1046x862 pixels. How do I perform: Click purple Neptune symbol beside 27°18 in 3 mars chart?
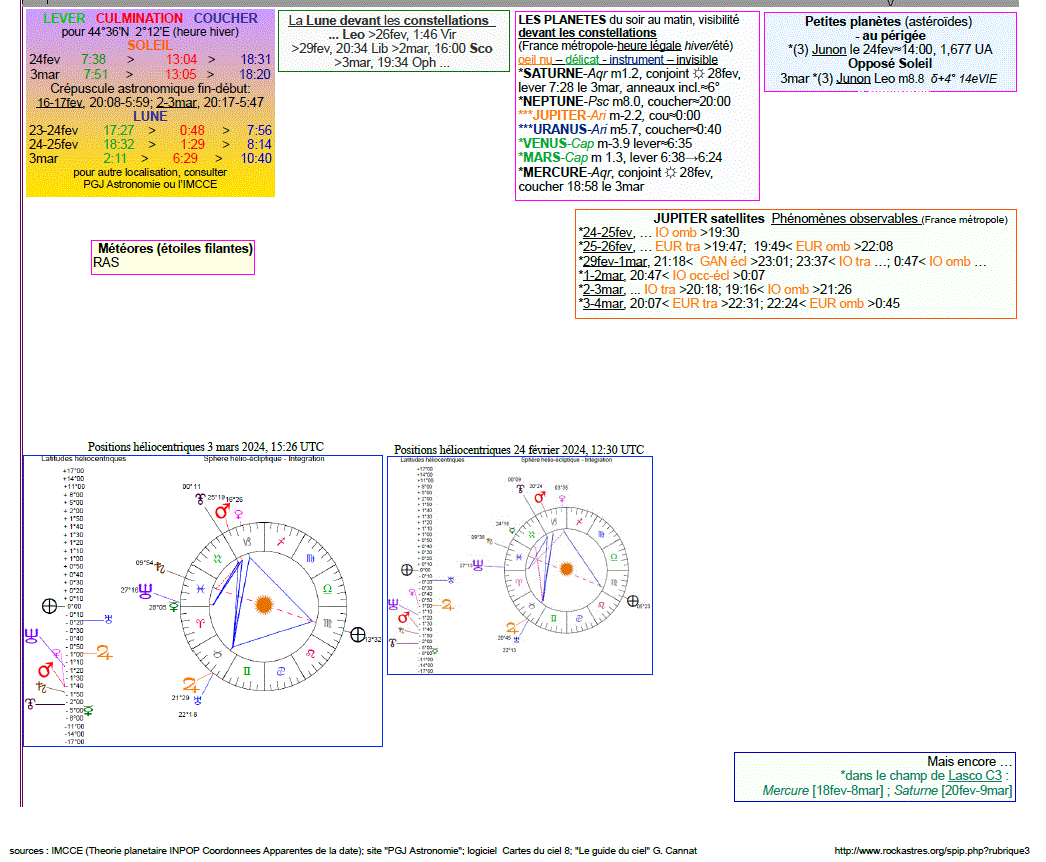pyautogui.click(x=145, y=591)
